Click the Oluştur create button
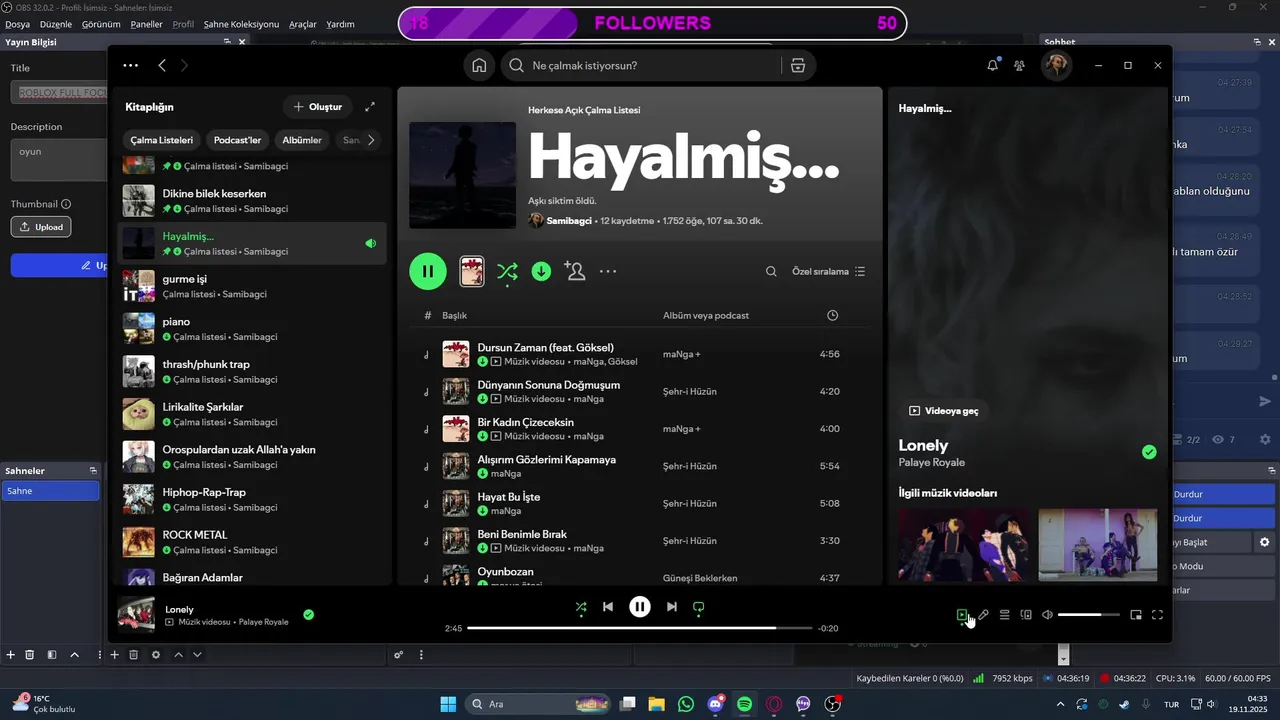 tap(317, 107)
